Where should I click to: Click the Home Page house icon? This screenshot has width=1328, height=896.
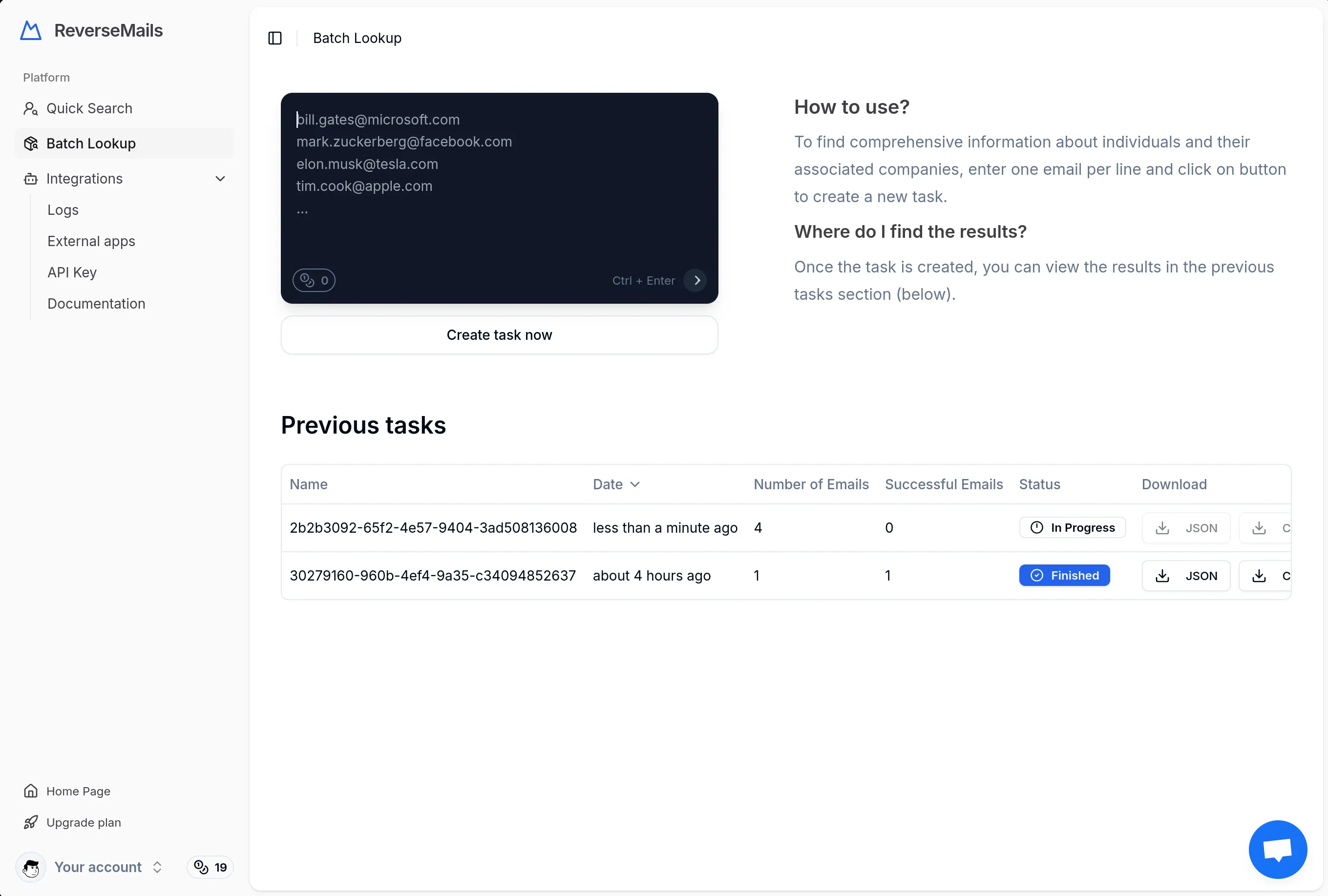pyautogui.click(x=31, y=791)
